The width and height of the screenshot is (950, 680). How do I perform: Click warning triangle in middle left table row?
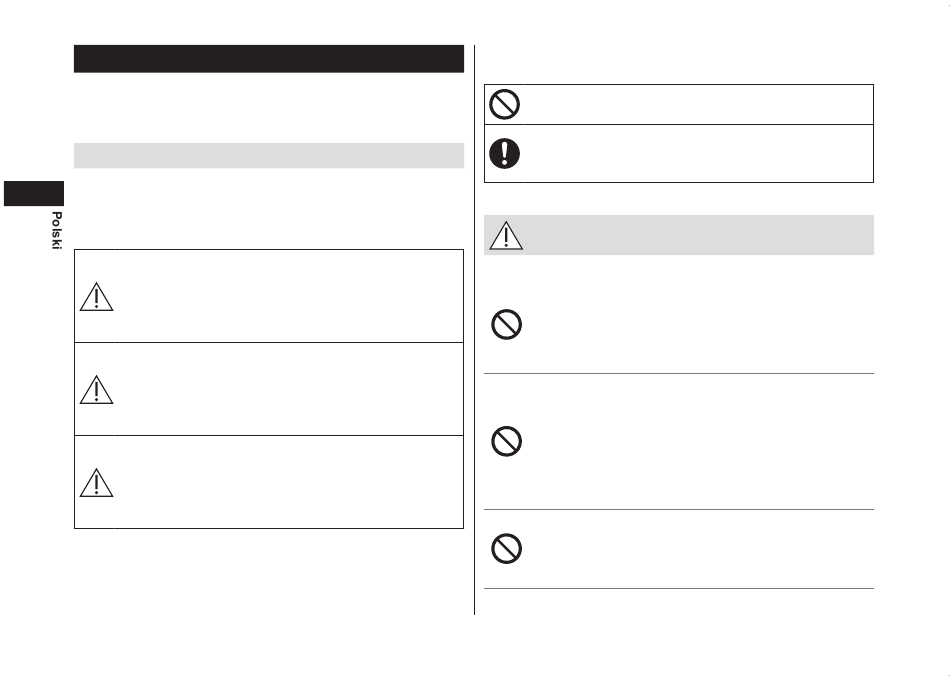[96, 390]
